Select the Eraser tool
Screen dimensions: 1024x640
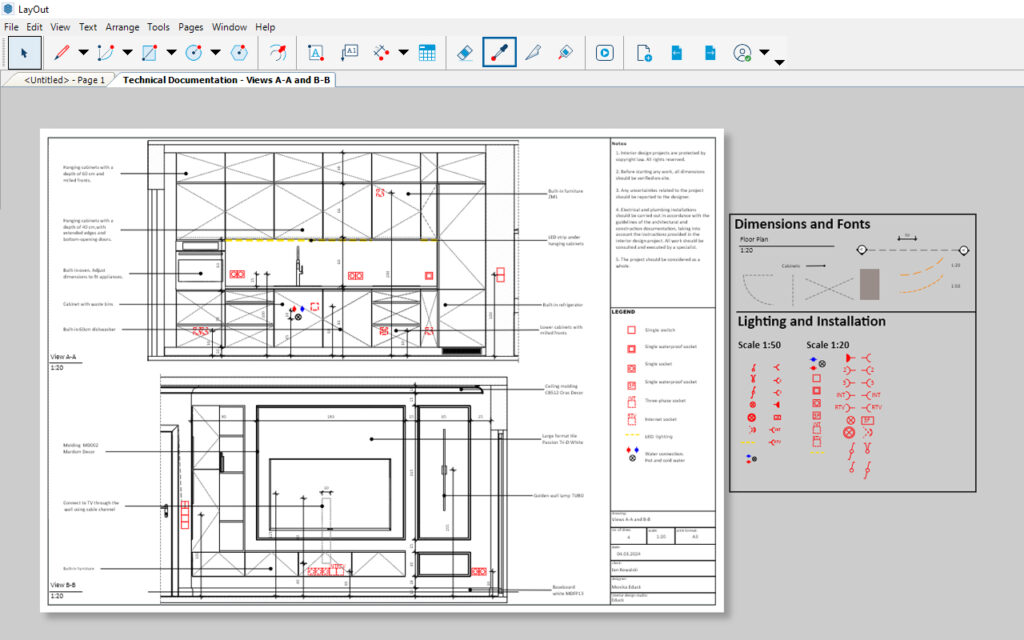pos(464,53)
